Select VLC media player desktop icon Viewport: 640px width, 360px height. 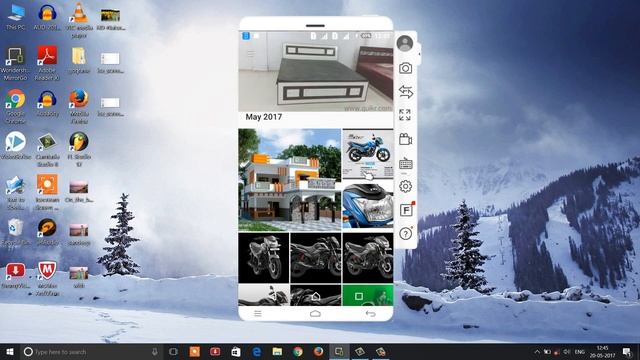coord(79,20)
